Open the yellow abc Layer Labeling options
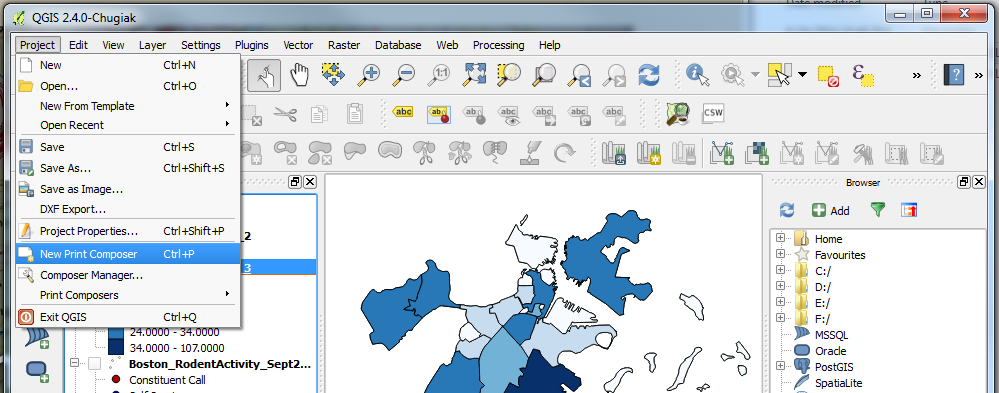The width and height of the screenshot is (999, 393). point(403,112)
